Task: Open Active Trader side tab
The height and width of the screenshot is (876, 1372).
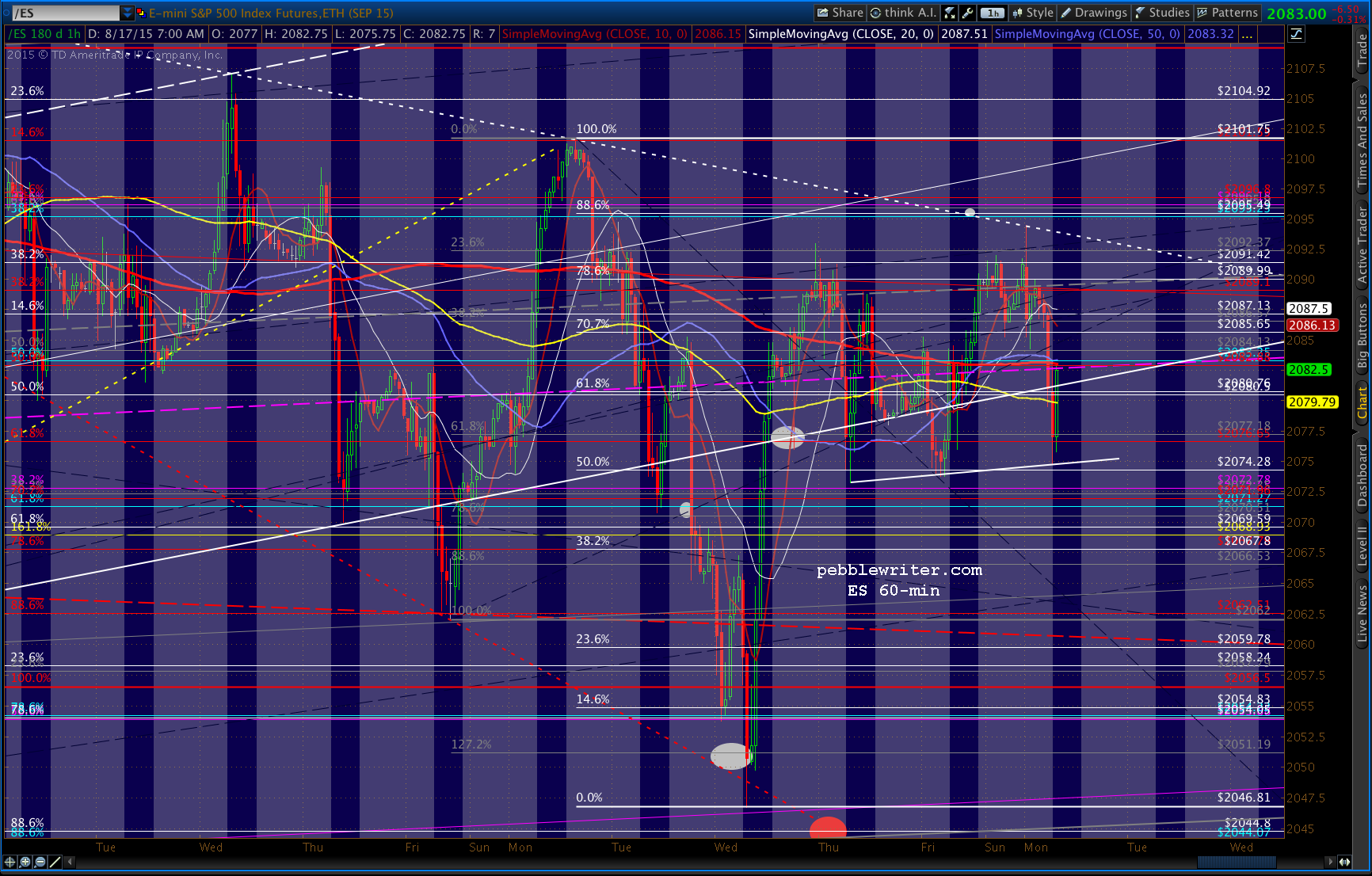Action: tap(1362, 245)
